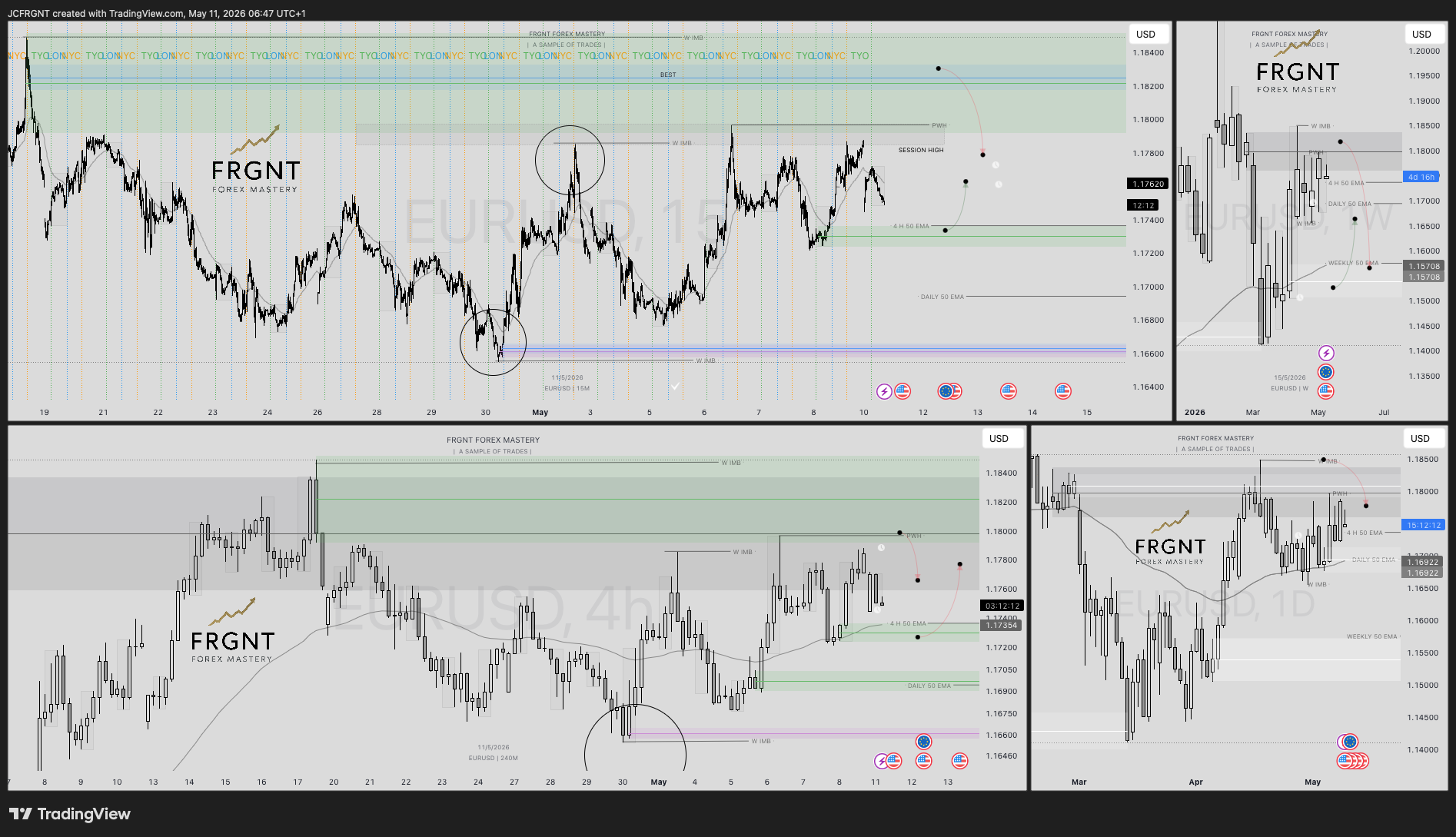Click WEEKLY 50 EMA label on daily chart
The height and width of the screenshot is (837, 1456).
coord(1372,636)
